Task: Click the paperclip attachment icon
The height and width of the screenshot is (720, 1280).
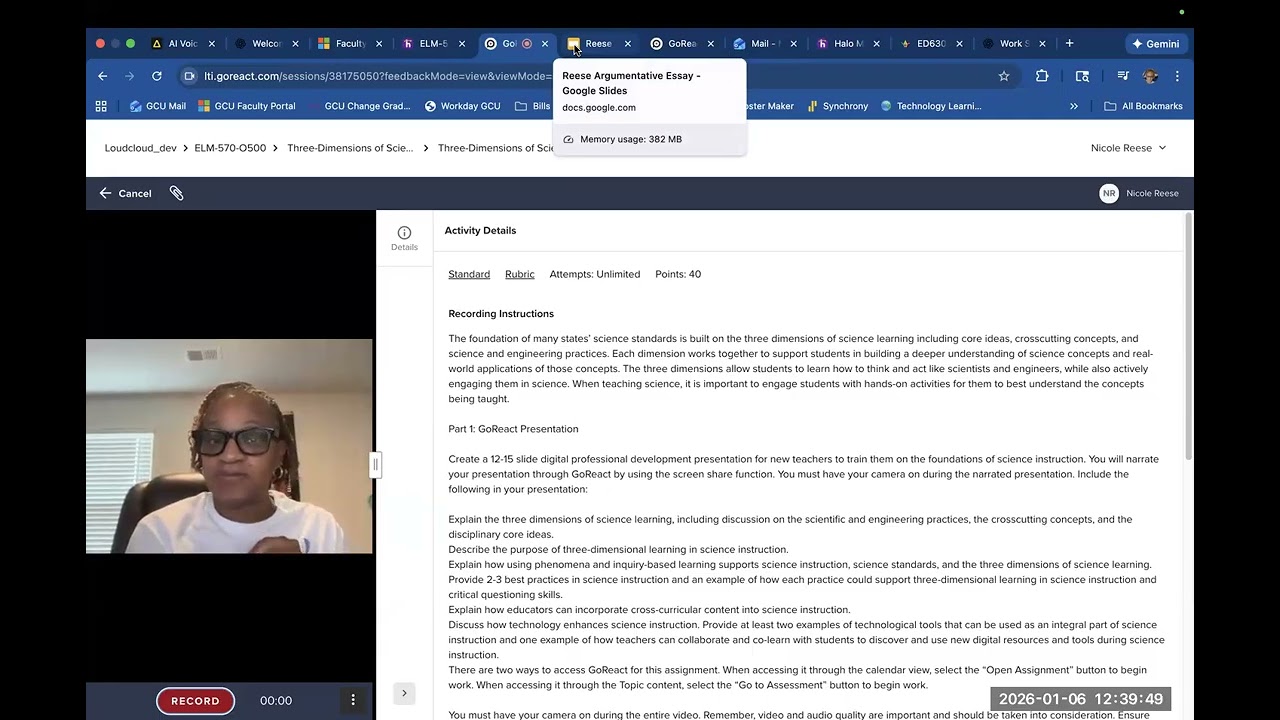Action: point(176,193)
